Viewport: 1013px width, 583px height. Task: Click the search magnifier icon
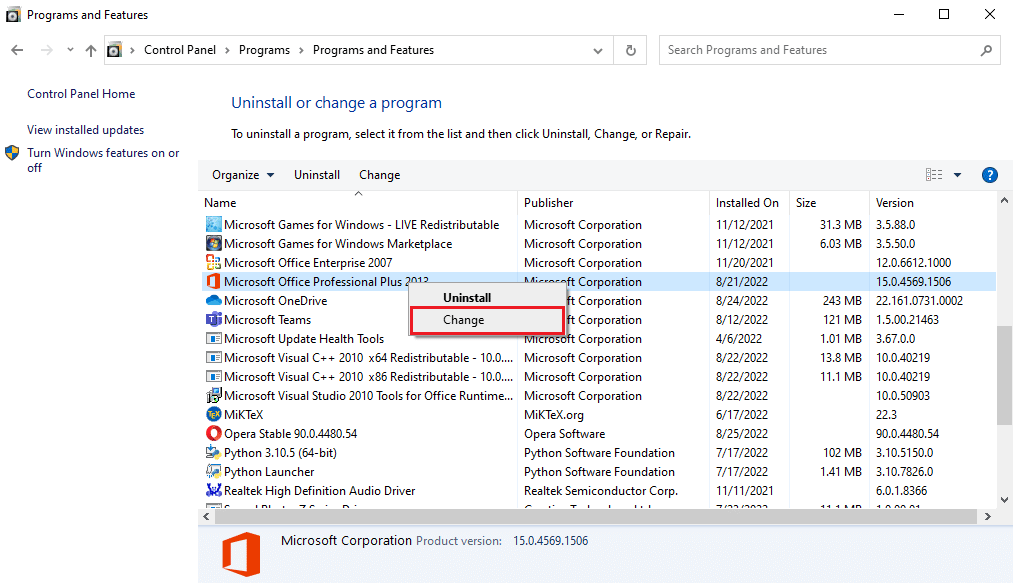(986, 50)
